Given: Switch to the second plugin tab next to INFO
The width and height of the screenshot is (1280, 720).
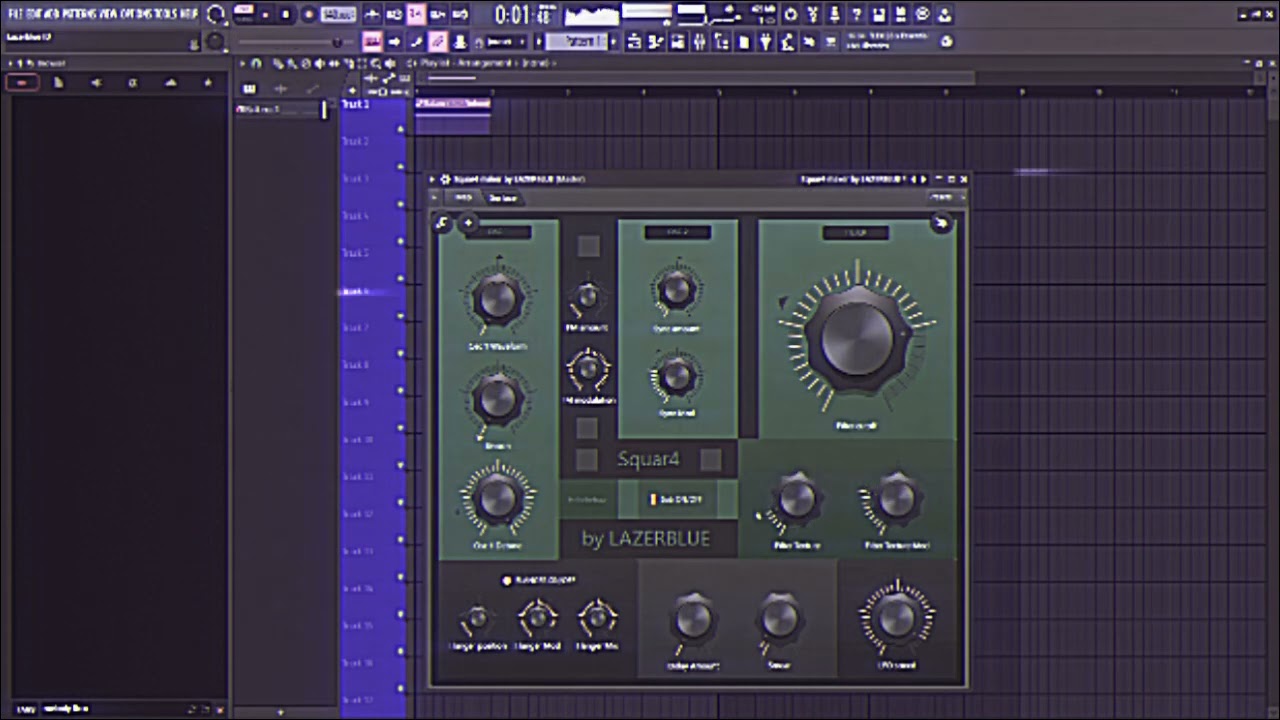Looking at the screenshot, I should point(502,197).
